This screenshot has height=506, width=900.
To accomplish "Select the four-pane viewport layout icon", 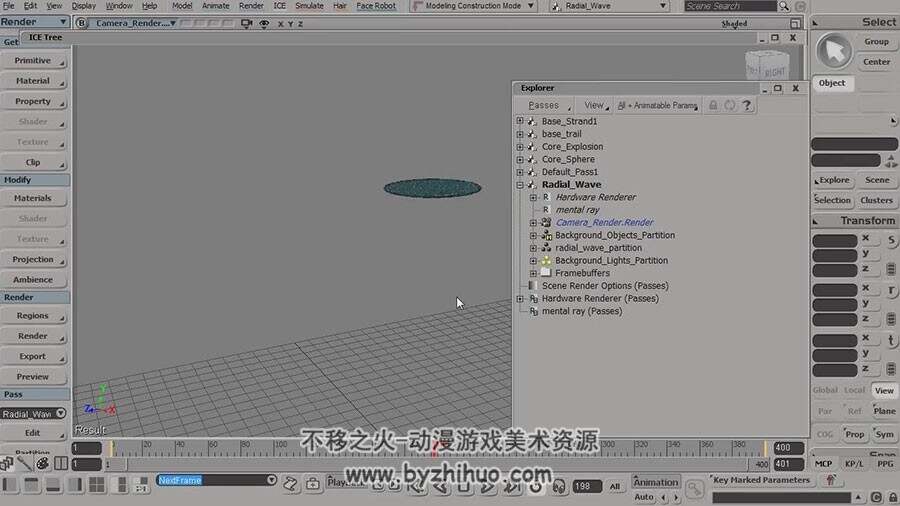I will point(96,485).
